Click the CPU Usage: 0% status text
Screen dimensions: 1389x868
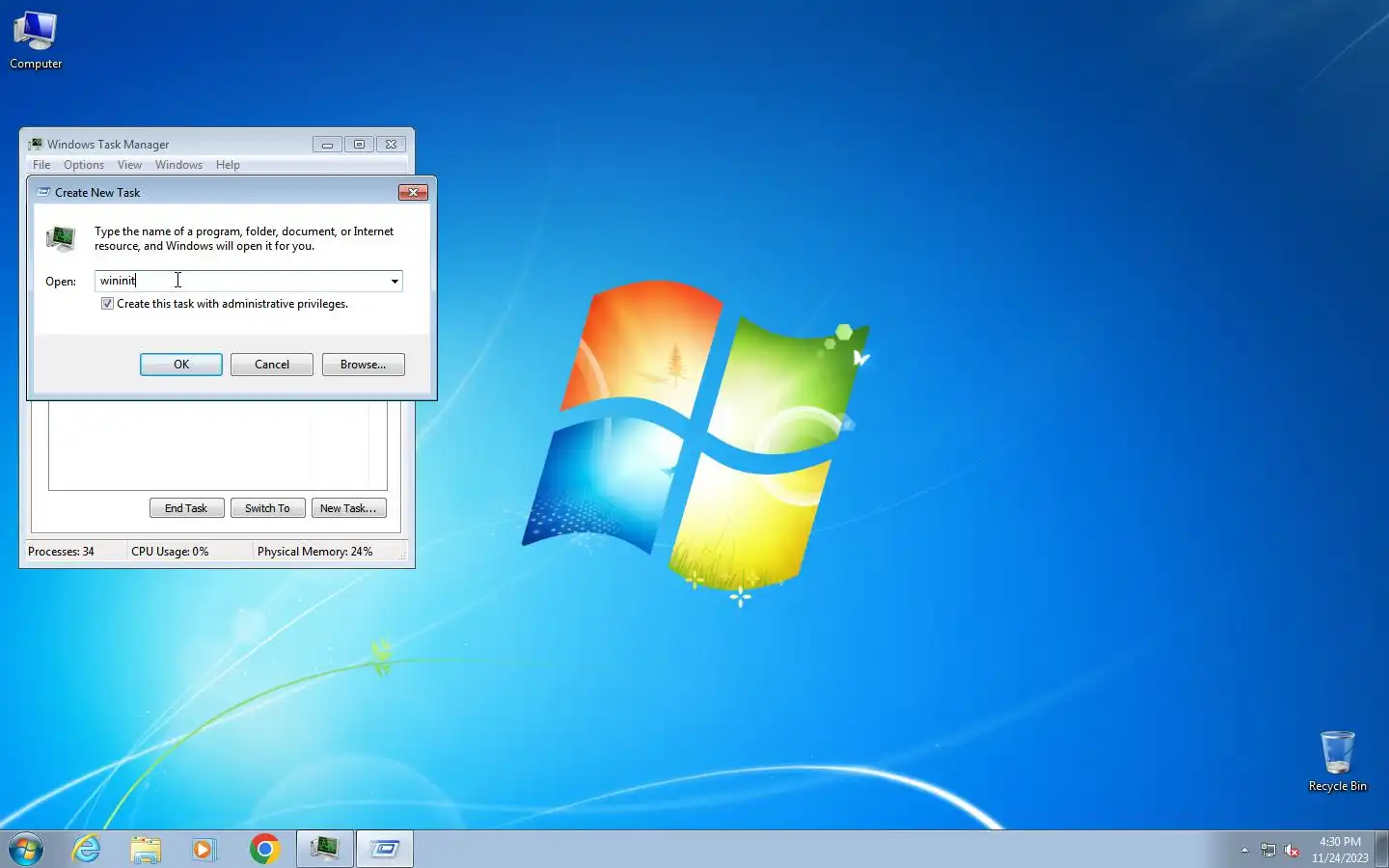170,552
